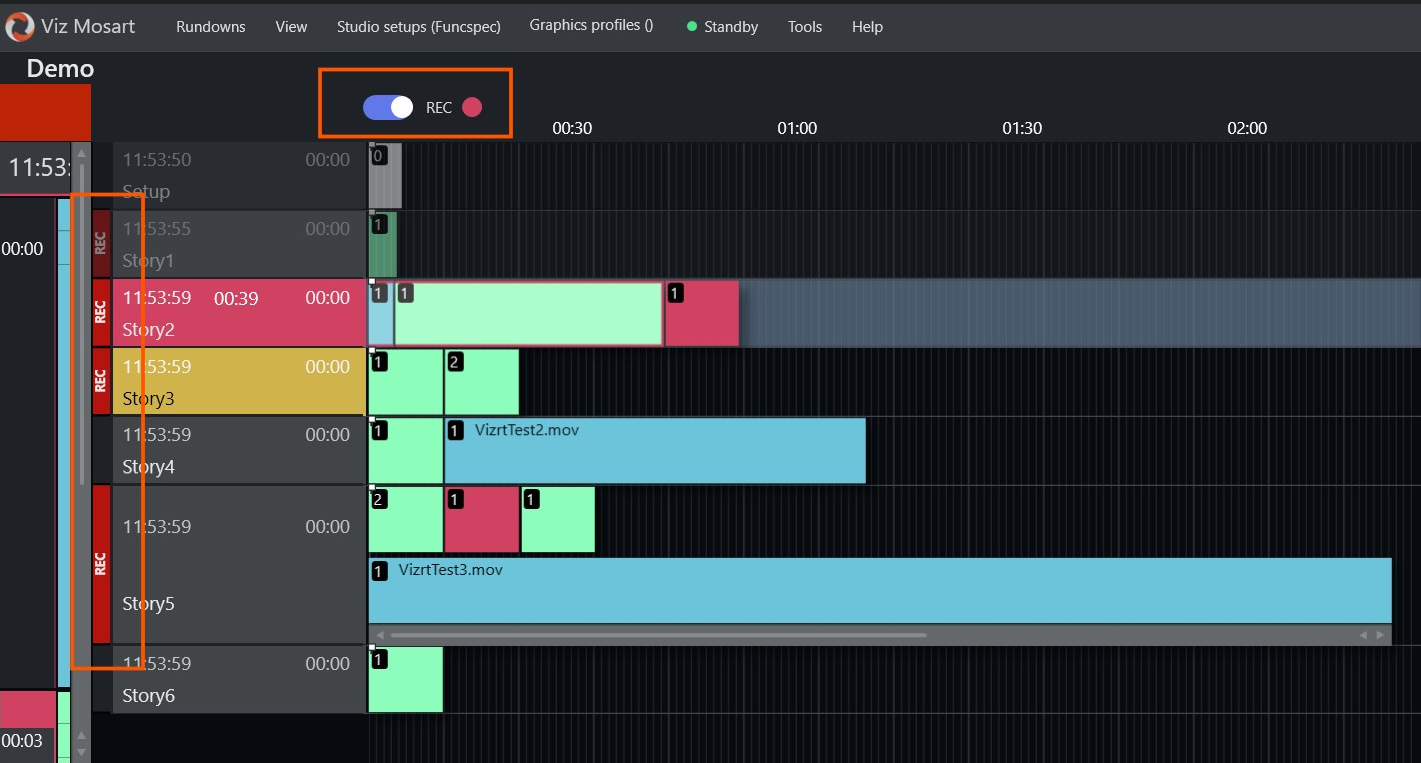
Task: Click the REC flag beside Story5
Action: [101, 564]
